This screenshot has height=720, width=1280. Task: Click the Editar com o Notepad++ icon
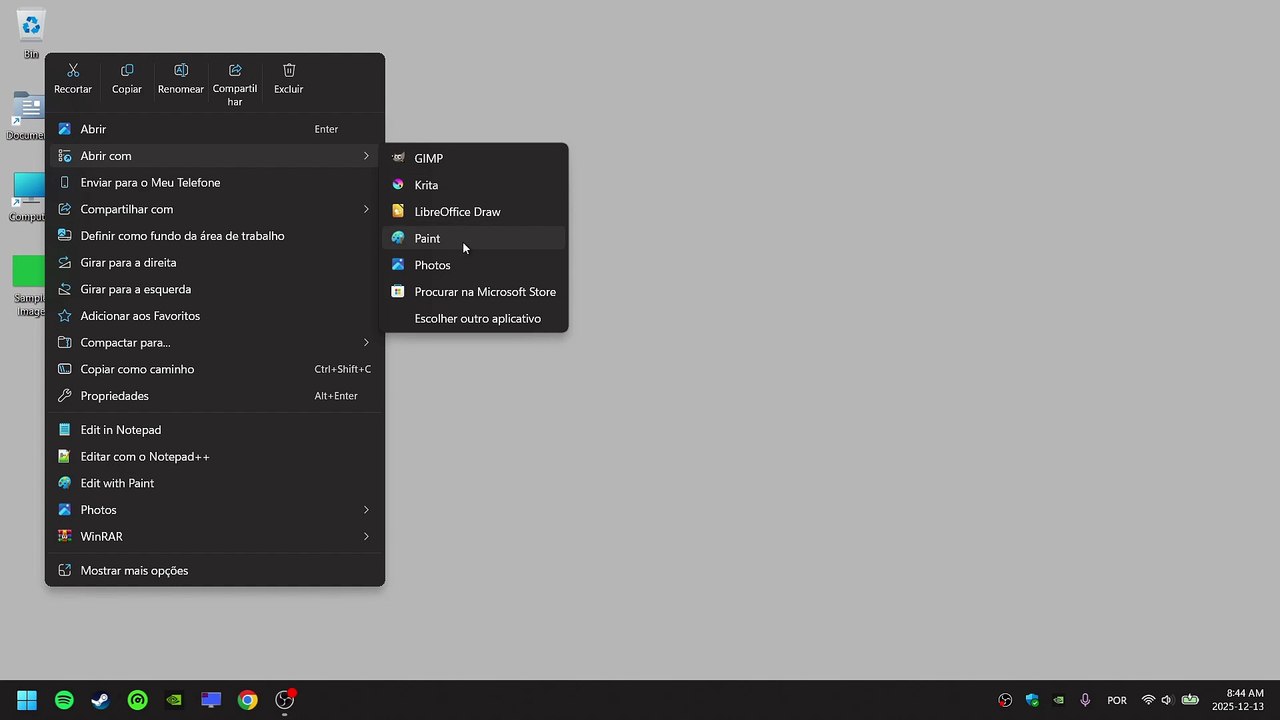coord(65,456)
